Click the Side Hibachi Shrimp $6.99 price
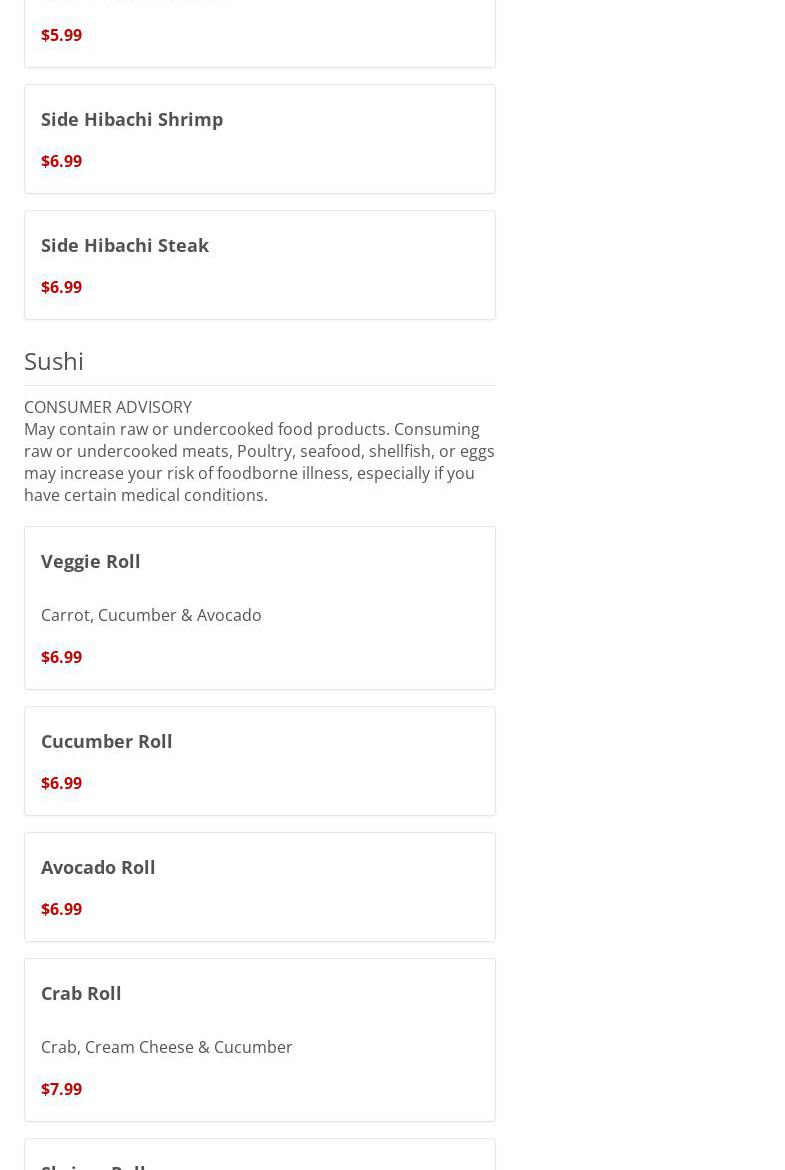Viewport: 785px width, 1170px height. [x=61, y=161]
